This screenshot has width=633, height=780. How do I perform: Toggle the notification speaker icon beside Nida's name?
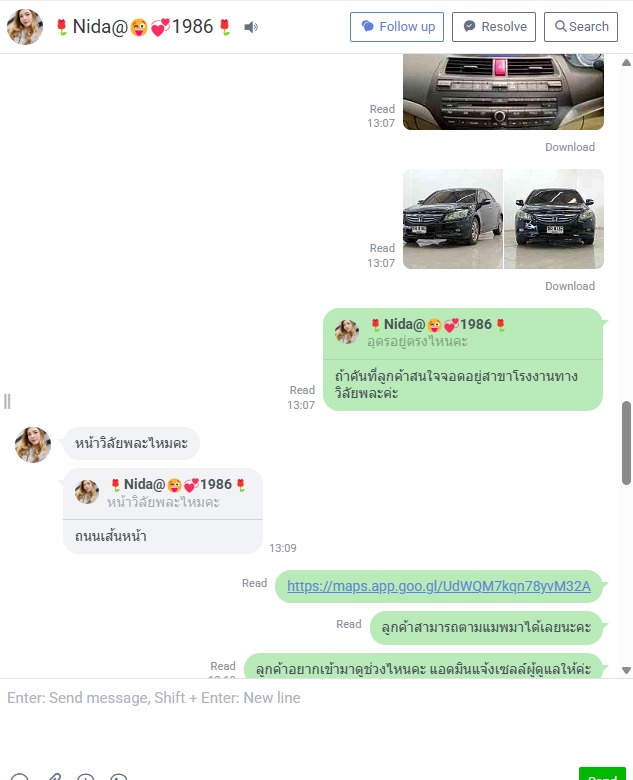pyautogui.click(x=251, y=27)
